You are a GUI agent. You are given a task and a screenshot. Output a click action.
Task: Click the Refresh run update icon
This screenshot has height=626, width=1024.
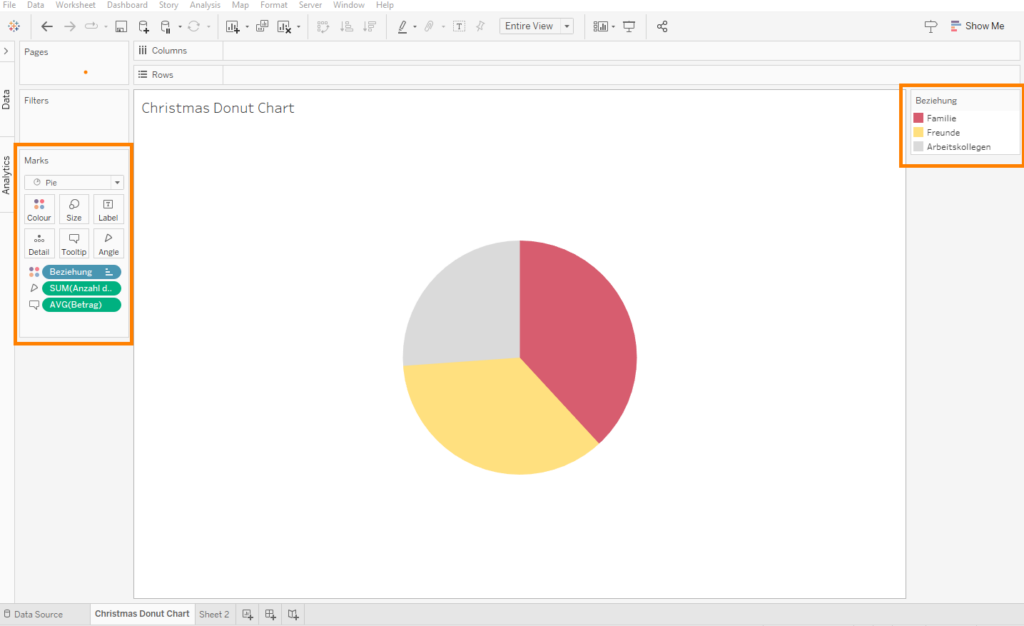(x=194, y=26)
